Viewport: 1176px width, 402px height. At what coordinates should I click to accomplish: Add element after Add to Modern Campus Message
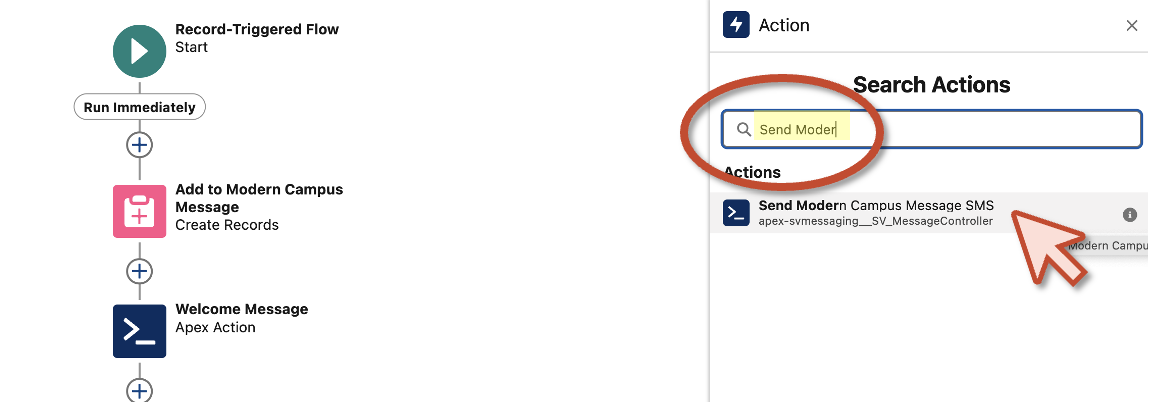(139, 271)
